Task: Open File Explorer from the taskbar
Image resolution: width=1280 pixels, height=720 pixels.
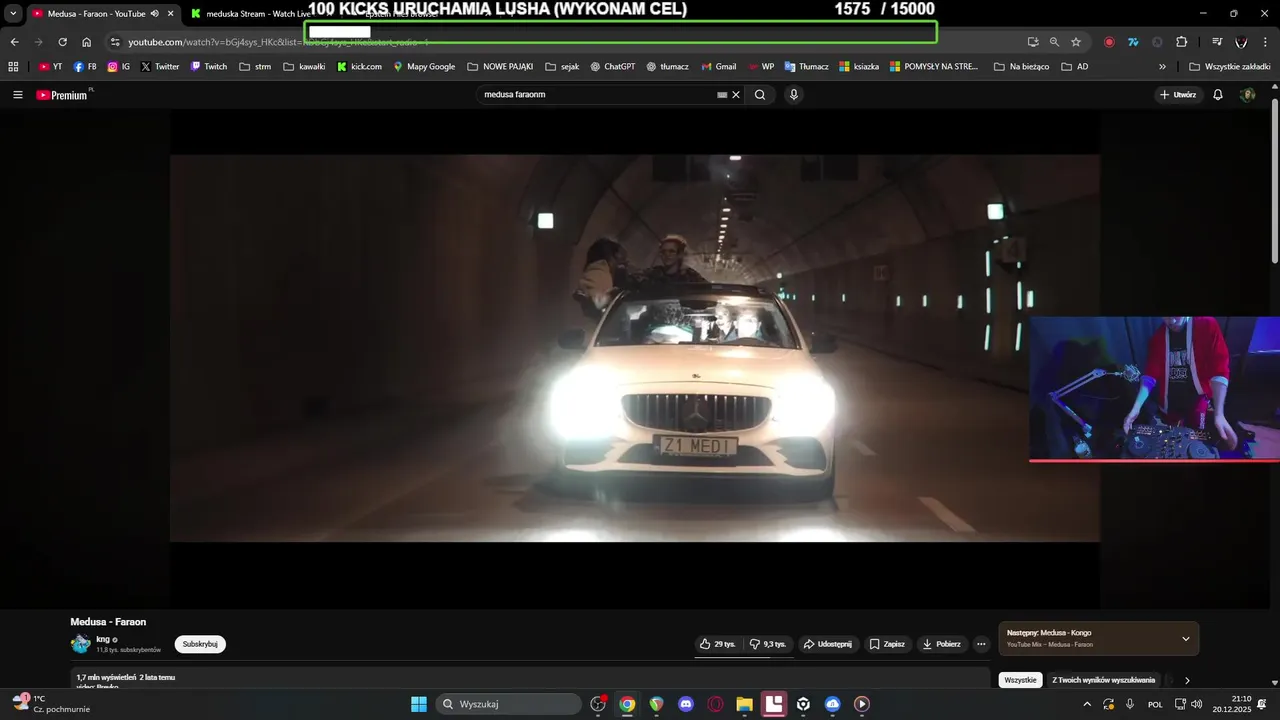Action: [745, 704]
